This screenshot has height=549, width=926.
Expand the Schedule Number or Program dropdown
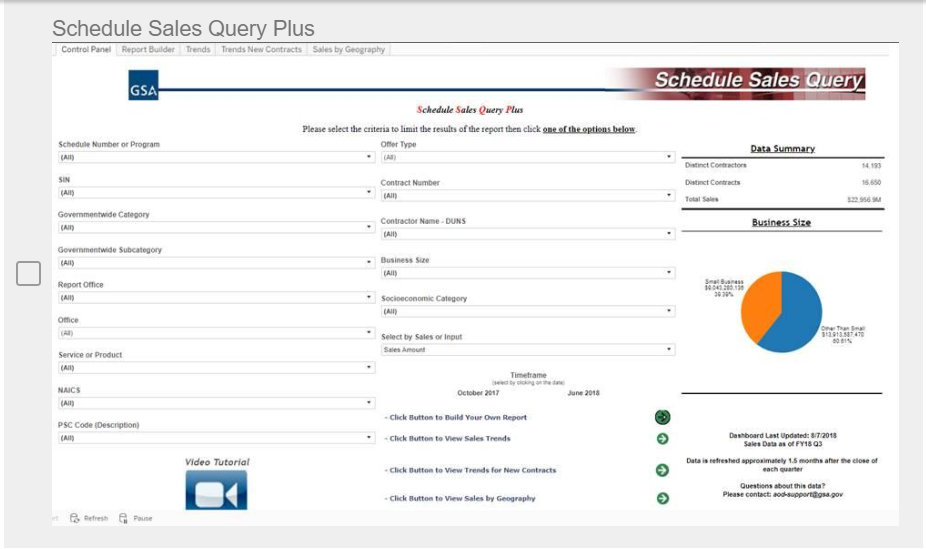coord(216,157)
